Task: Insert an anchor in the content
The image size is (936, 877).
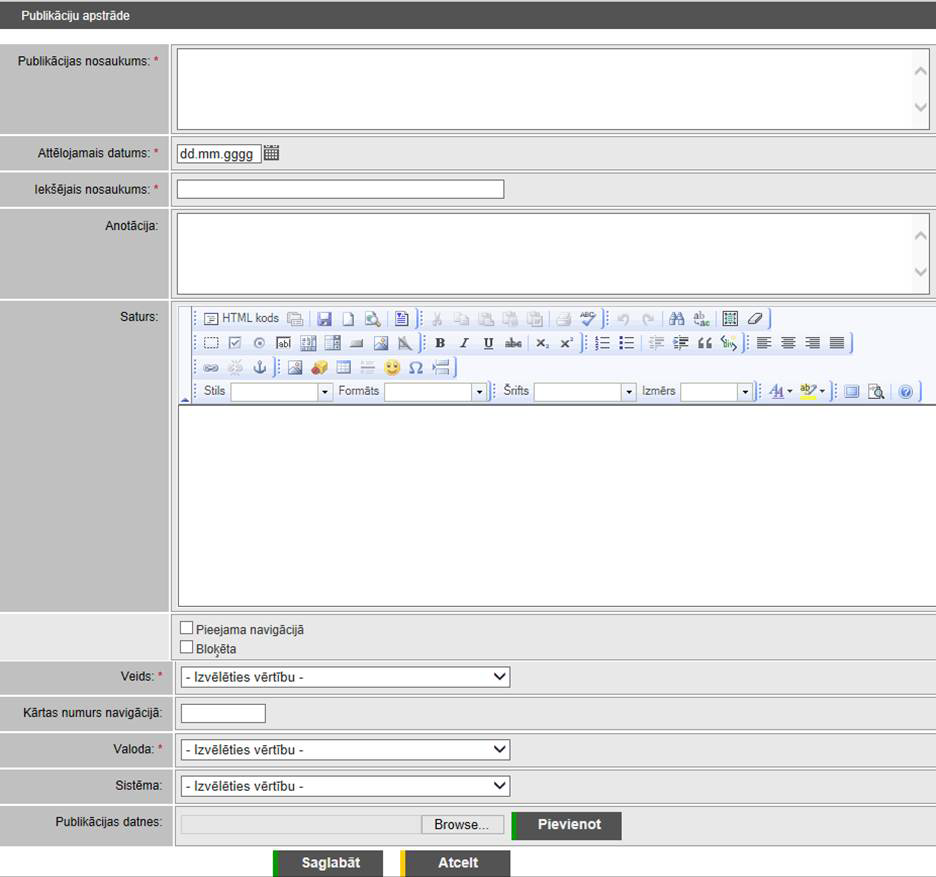Action: tap(259, 367)
